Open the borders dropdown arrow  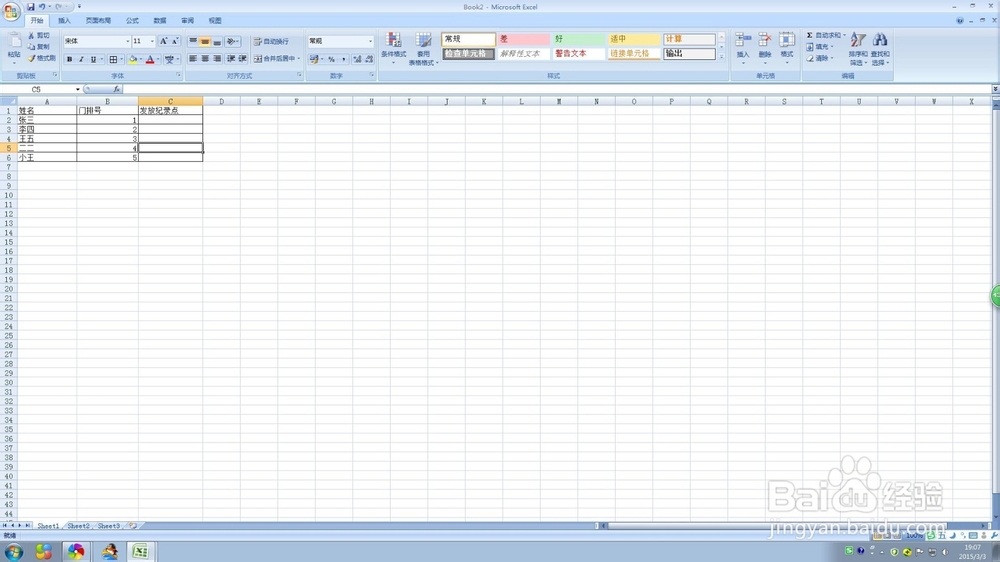[x=121, y=59]
